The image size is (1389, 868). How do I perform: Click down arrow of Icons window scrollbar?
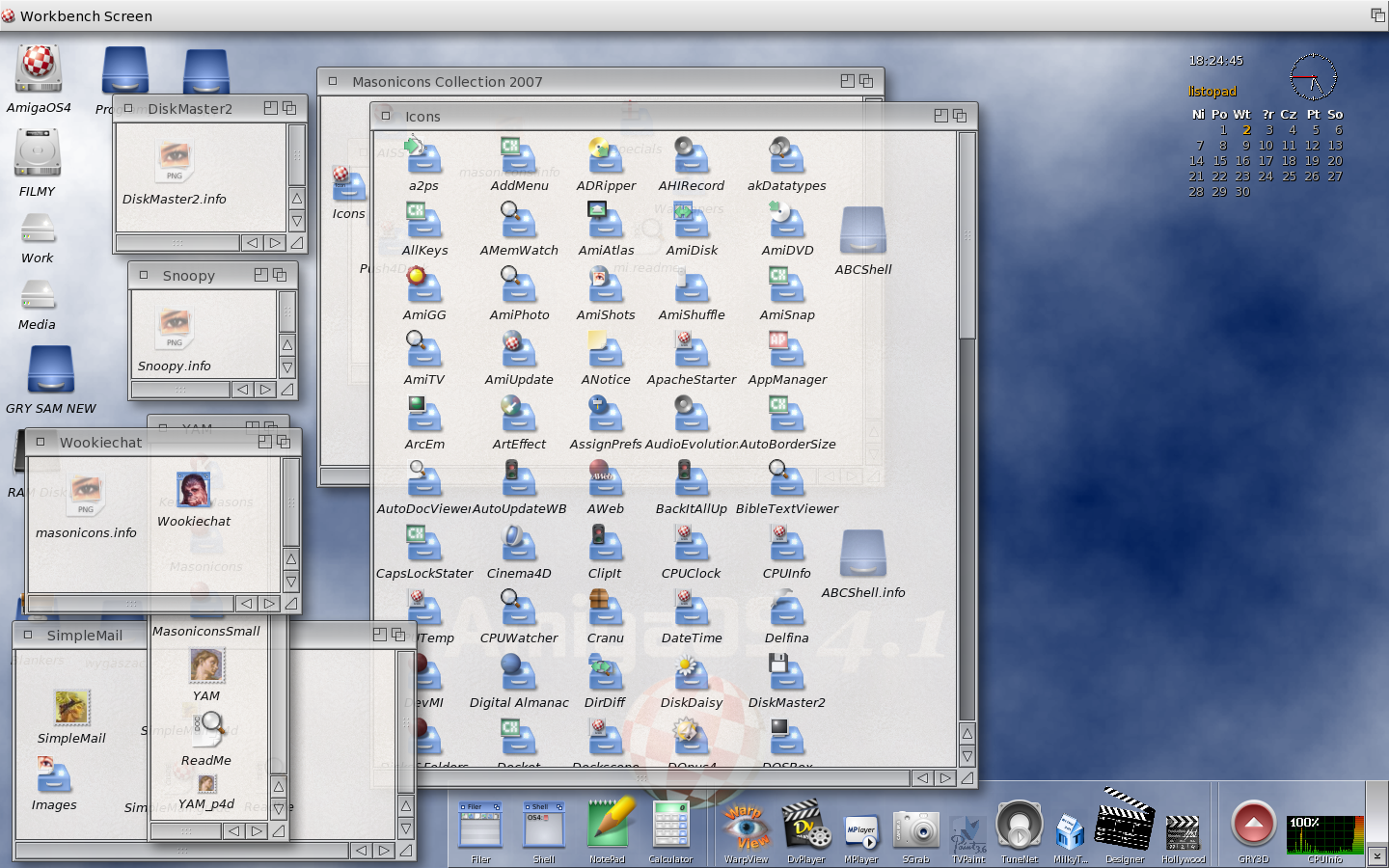[967, 756]
